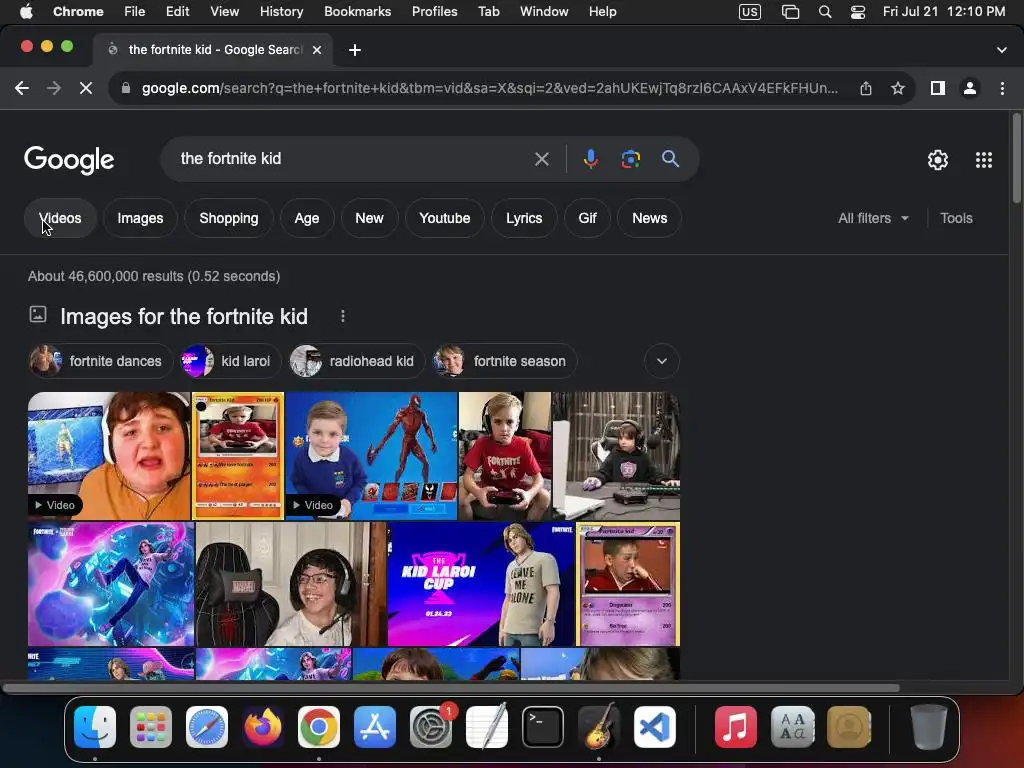Select the Lyrics filter chip
Image resolution: width=1024 pixels, height=768 pixels.
click(524, 218)
